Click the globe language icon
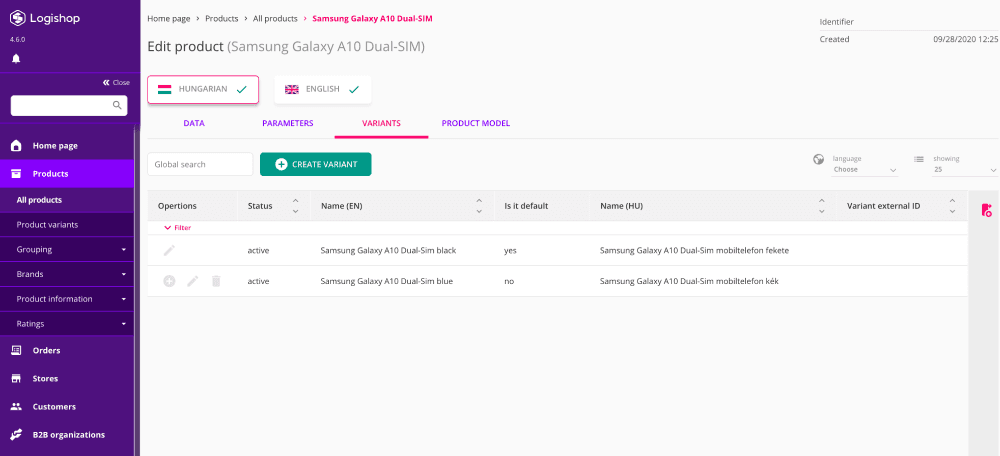This screenshot has height=456, width=1000. [819, 159]
